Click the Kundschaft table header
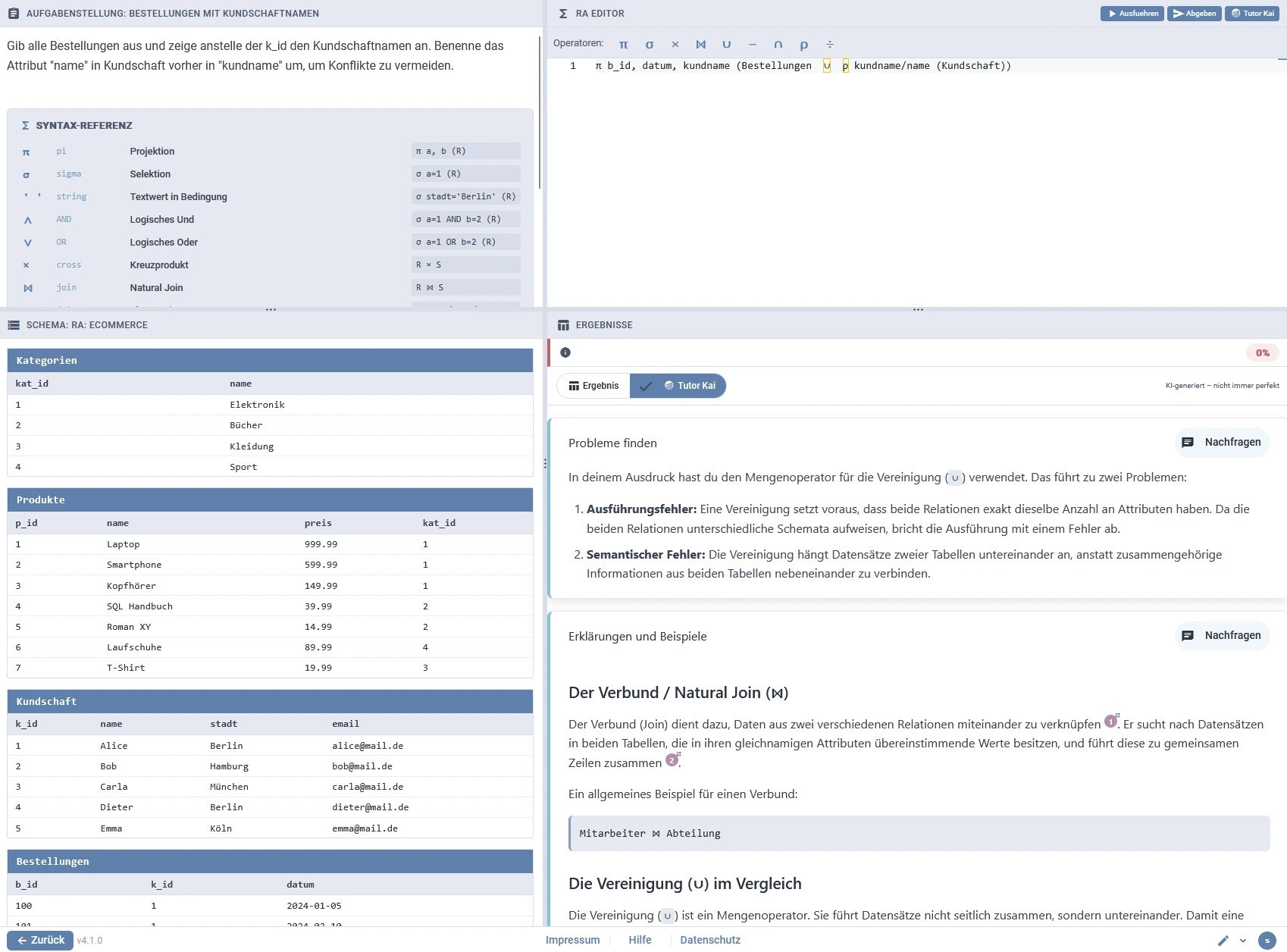The height and width of the screenshot is (952, 1287). coord(270,702)
